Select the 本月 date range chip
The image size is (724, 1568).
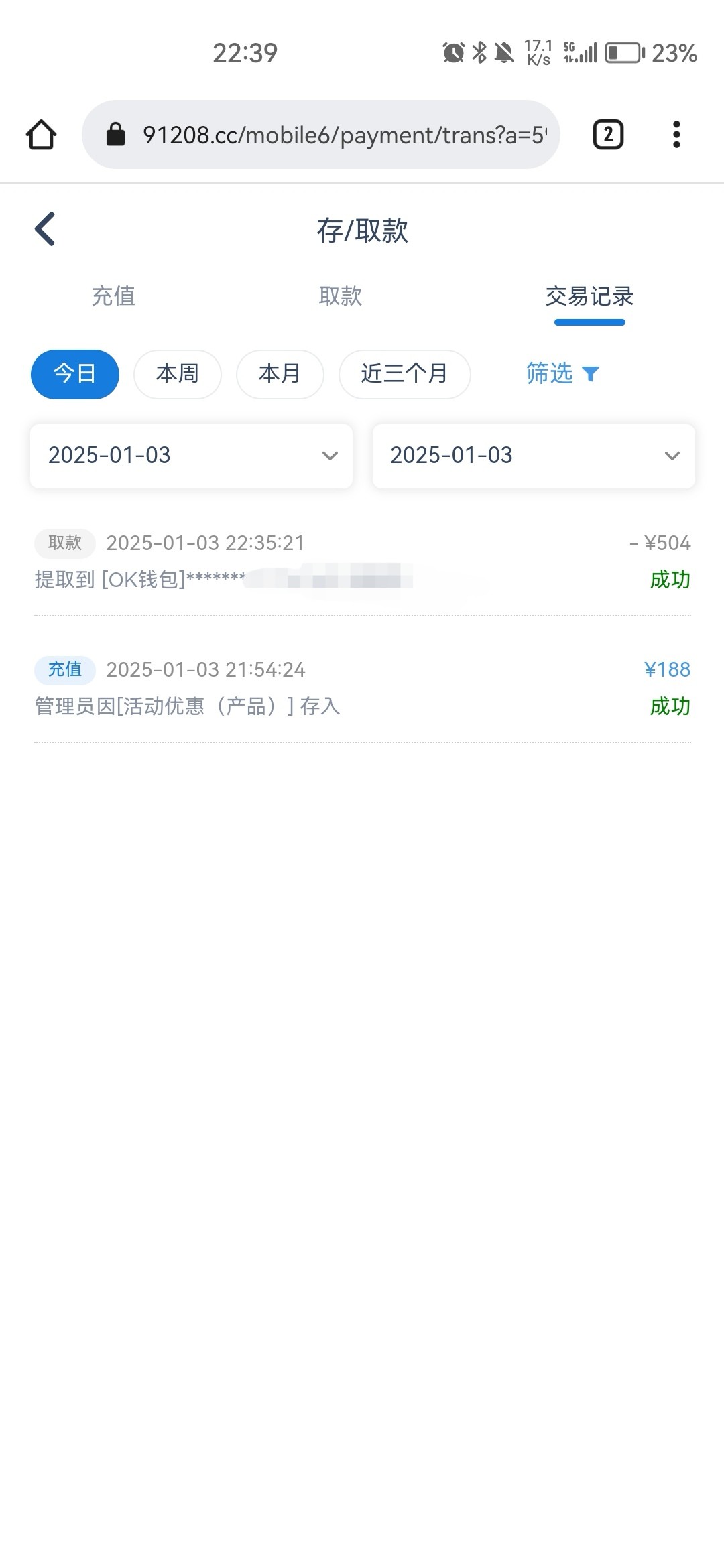pyautogui.click(x=280, y=374)
